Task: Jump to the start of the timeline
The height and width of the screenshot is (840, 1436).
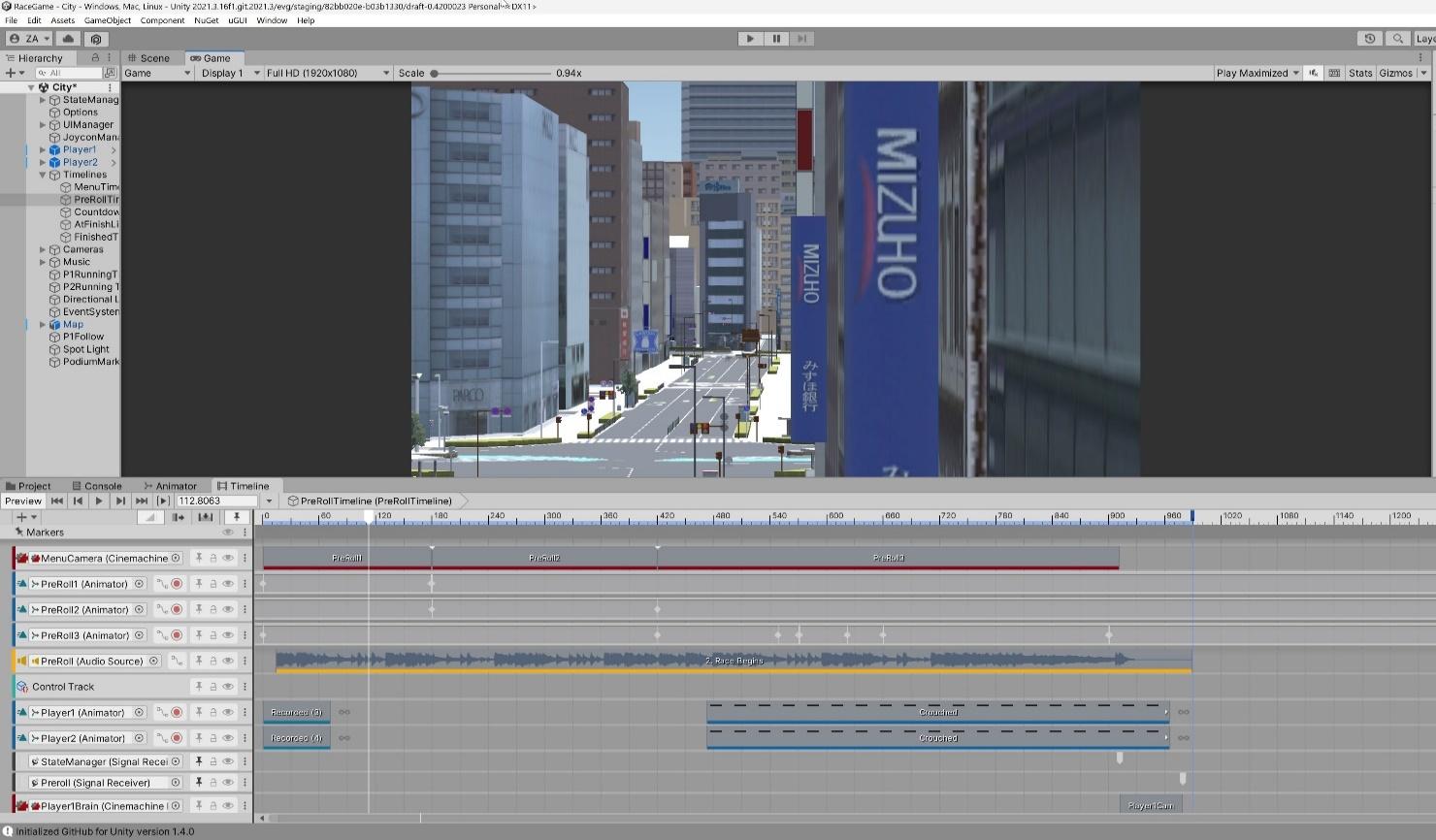Action: (x=57, y=501)
